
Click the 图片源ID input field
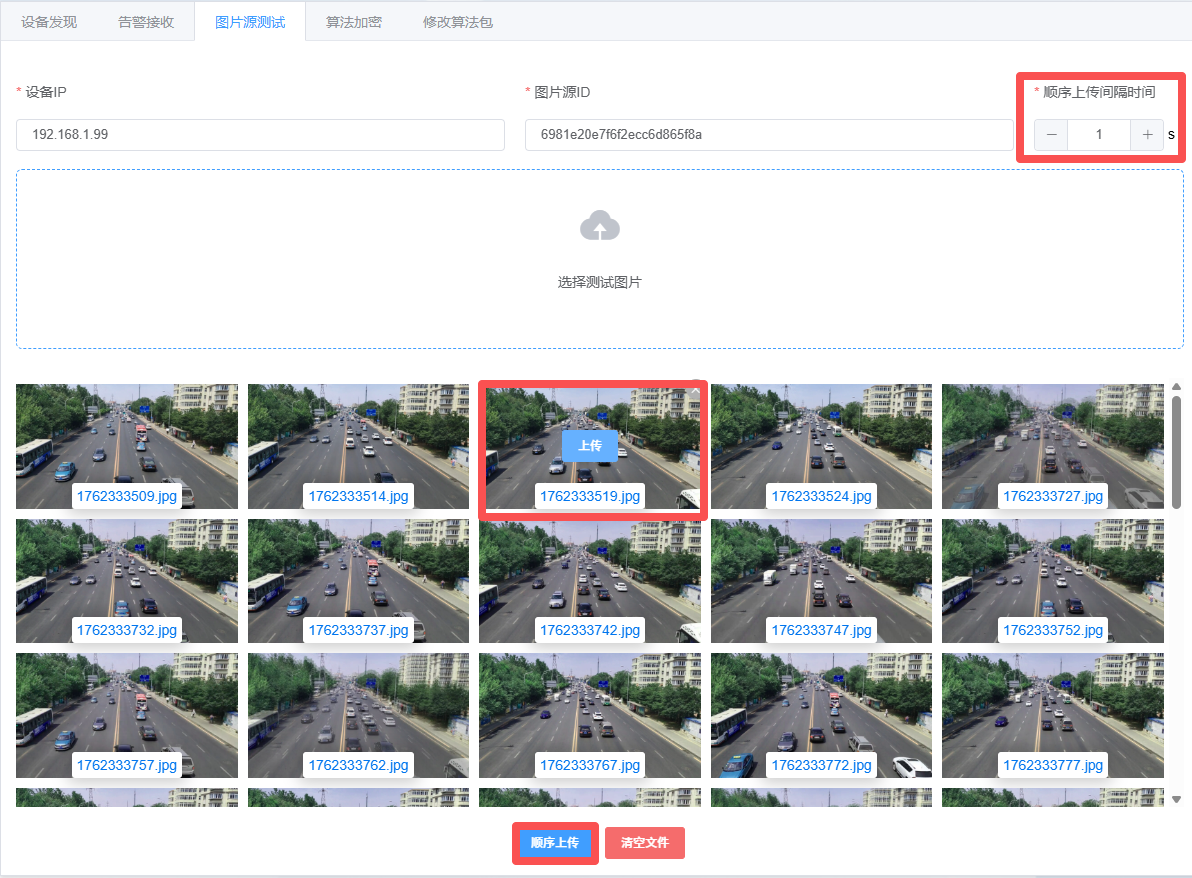point(768,135)
